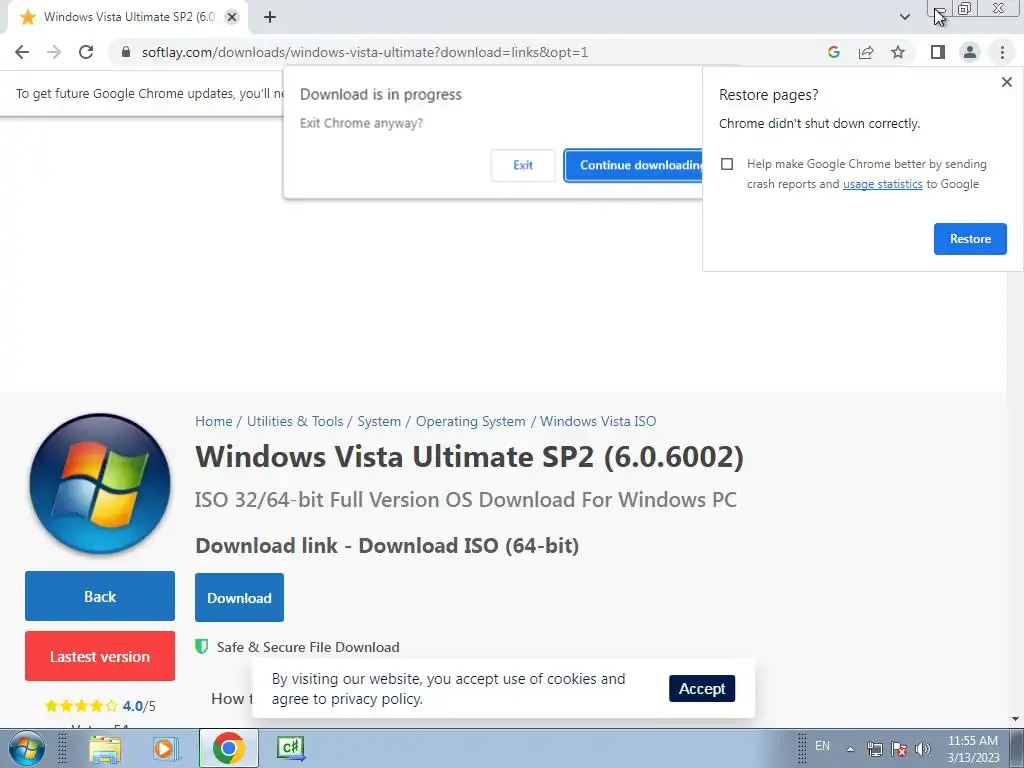Click the red Lastest version button
This screenshot has width=1024, height=768.
(100, 656)
